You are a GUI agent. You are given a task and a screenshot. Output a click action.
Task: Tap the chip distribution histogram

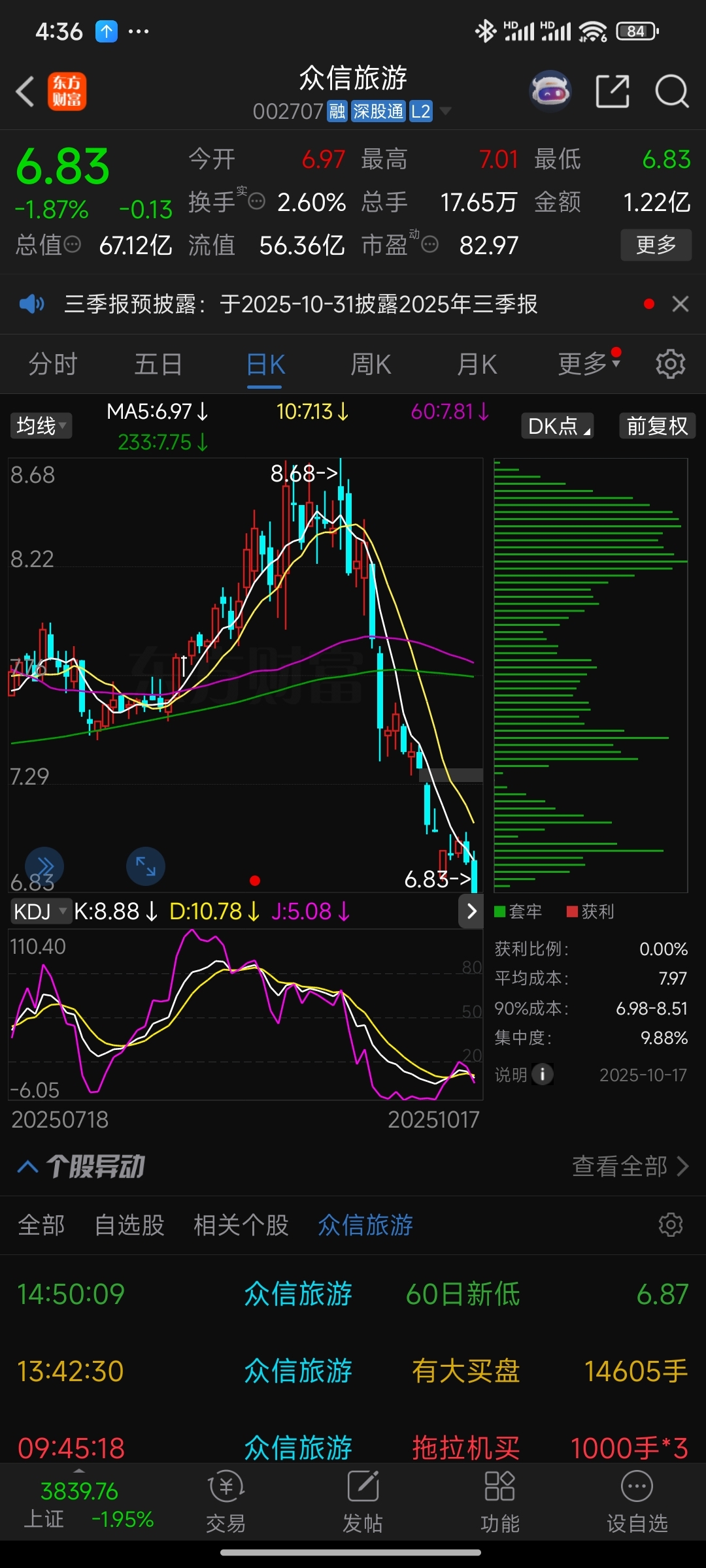(x=590, y=676)
